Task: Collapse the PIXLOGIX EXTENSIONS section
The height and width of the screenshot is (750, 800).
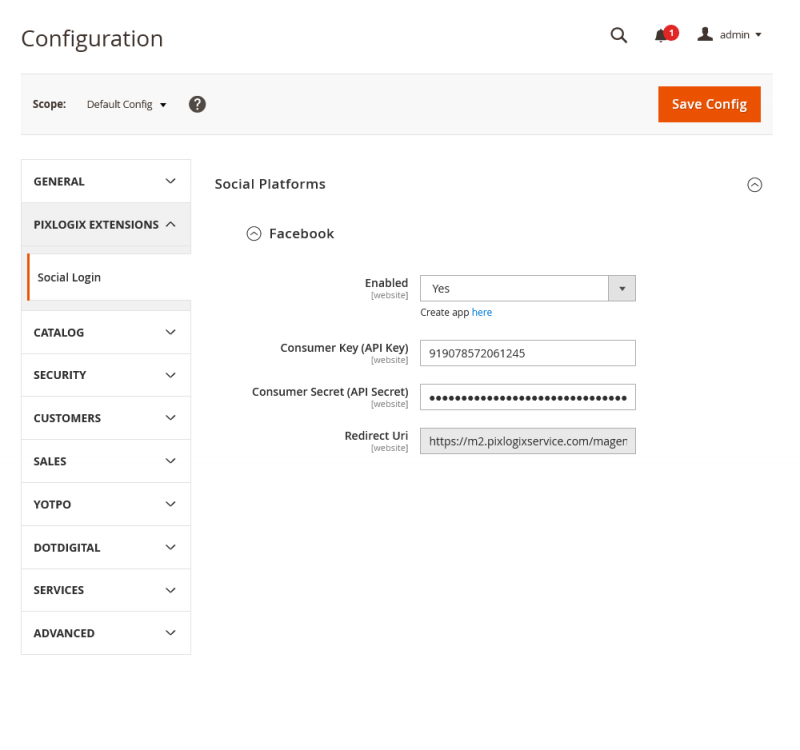Action: [x=105, y=224]
